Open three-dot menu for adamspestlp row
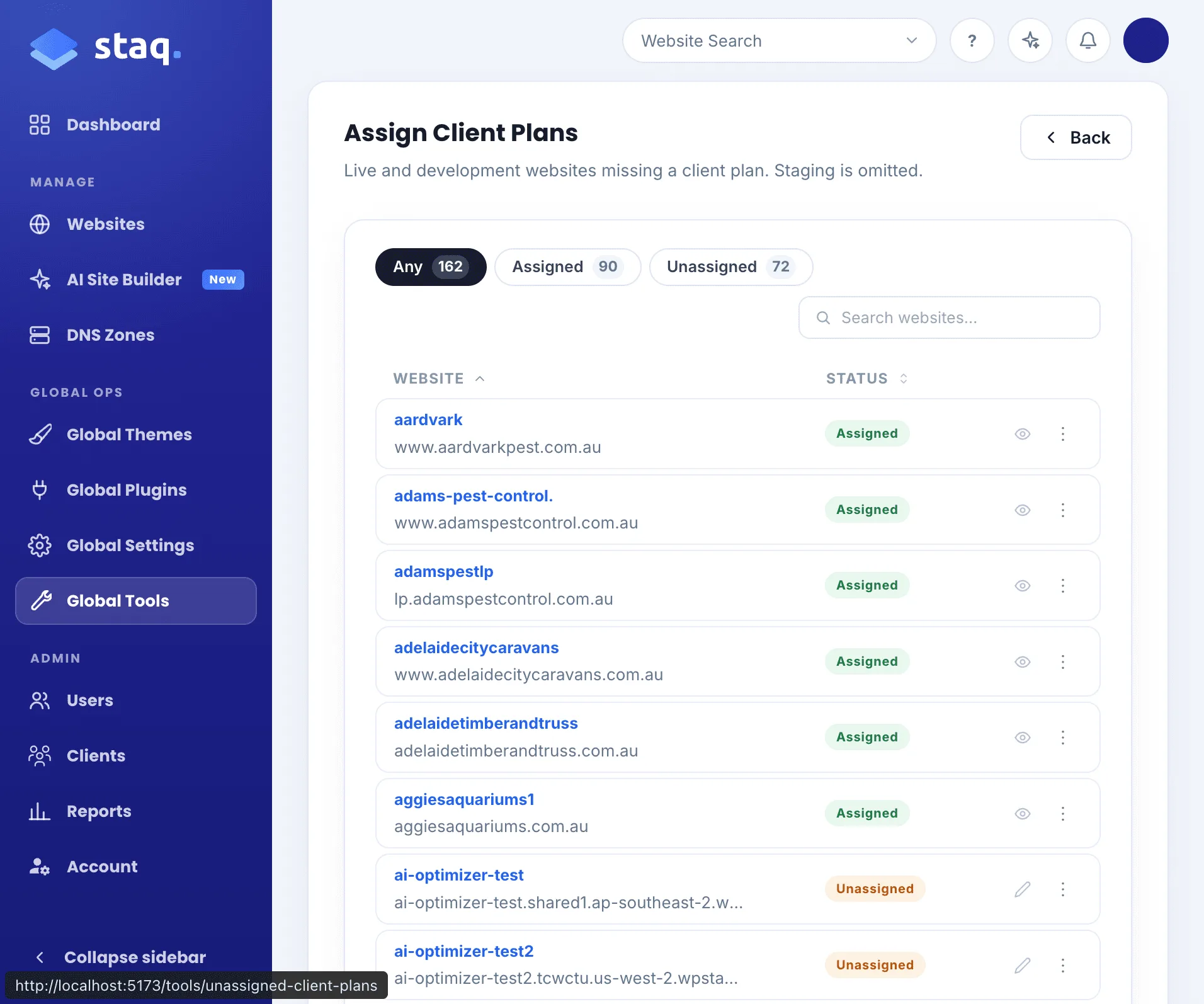The width and height of the screenshot is (1204, 1004). 1063,586
